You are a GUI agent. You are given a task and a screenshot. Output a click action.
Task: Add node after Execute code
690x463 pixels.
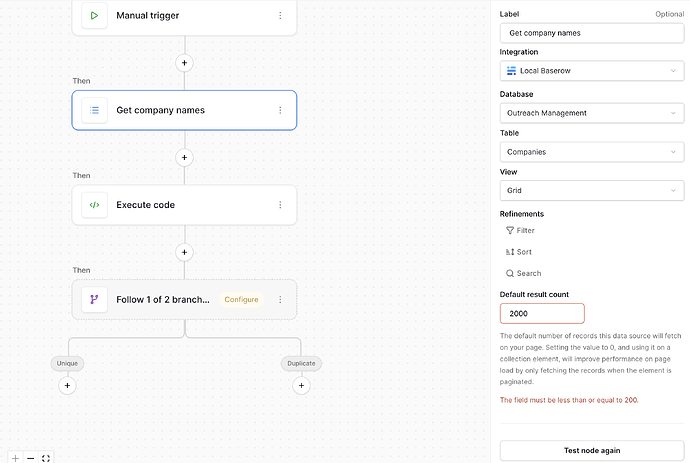[x=184, y=252]
